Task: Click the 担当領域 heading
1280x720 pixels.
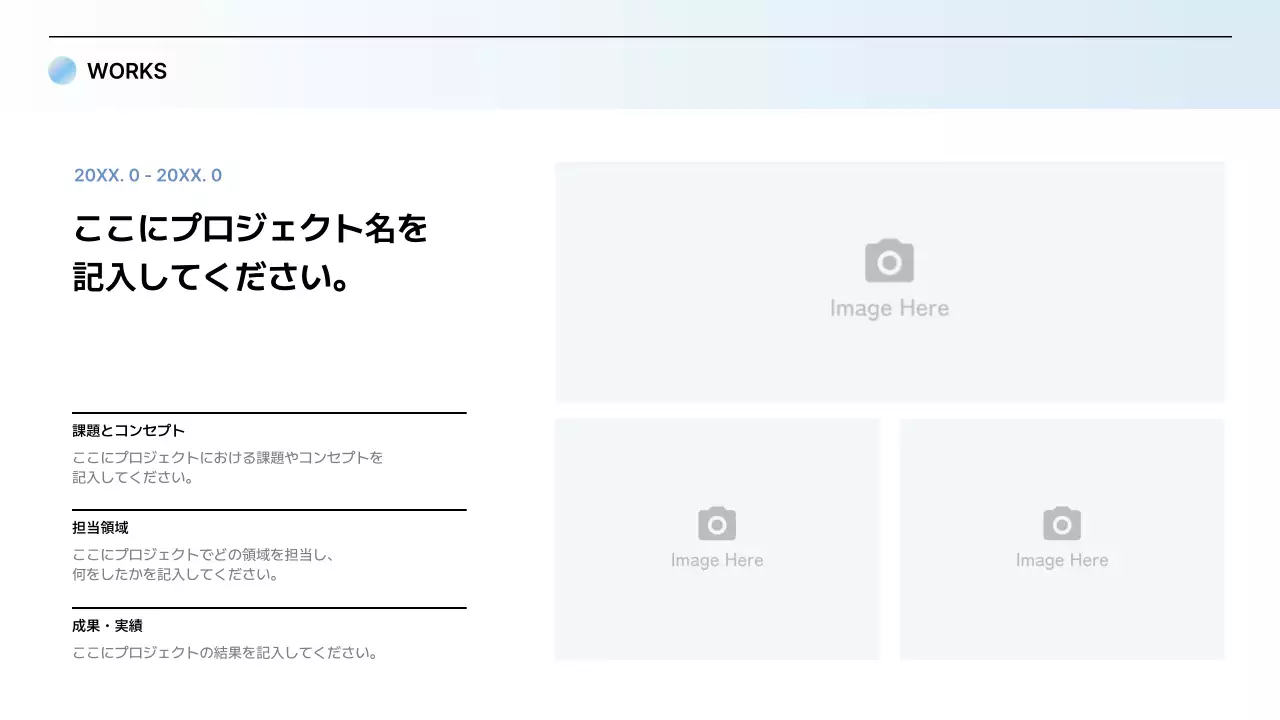Action: point(100,527)
